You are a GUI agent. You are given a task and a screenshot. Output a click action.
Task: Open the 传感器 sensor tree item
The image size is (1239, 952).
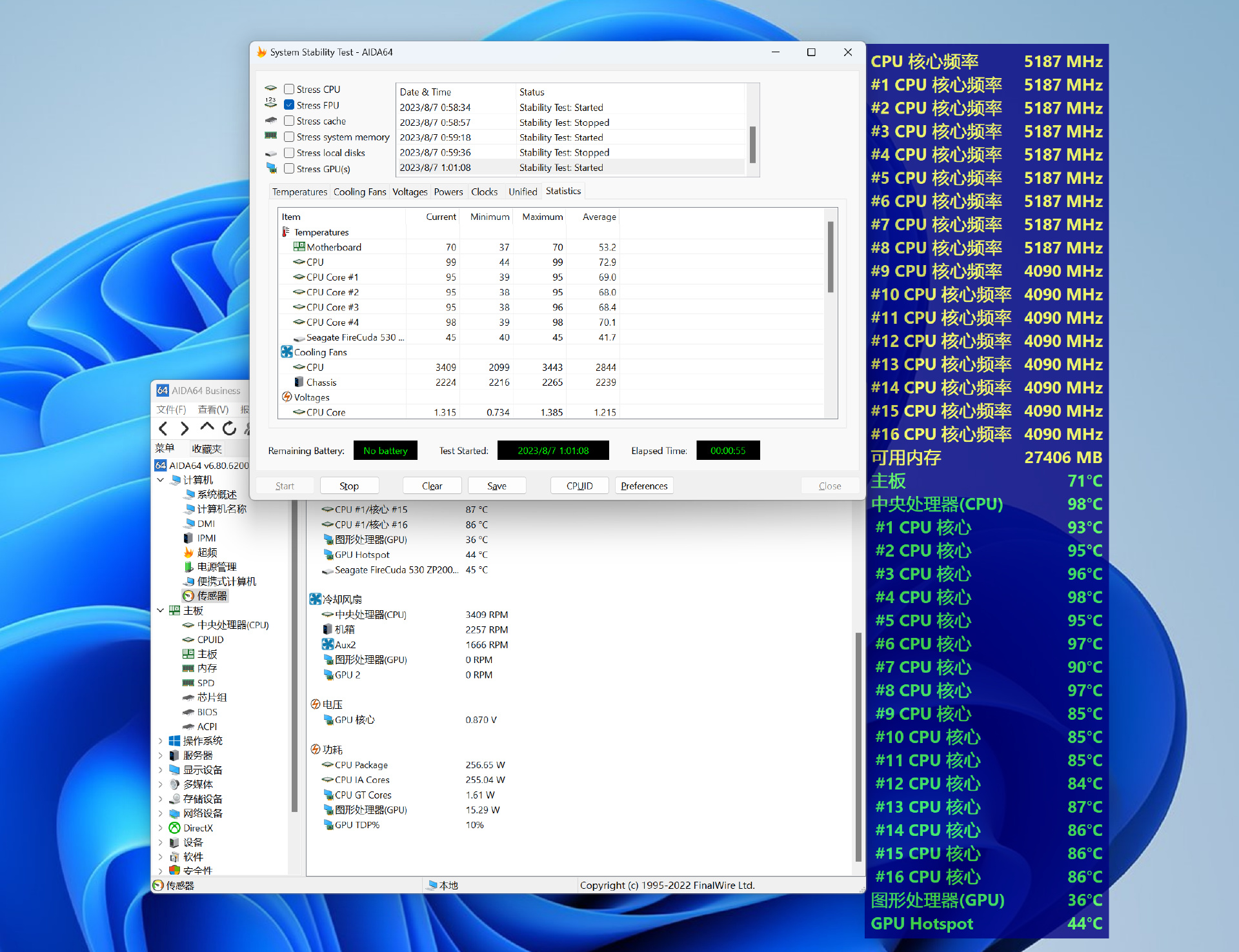coord(212,596)
